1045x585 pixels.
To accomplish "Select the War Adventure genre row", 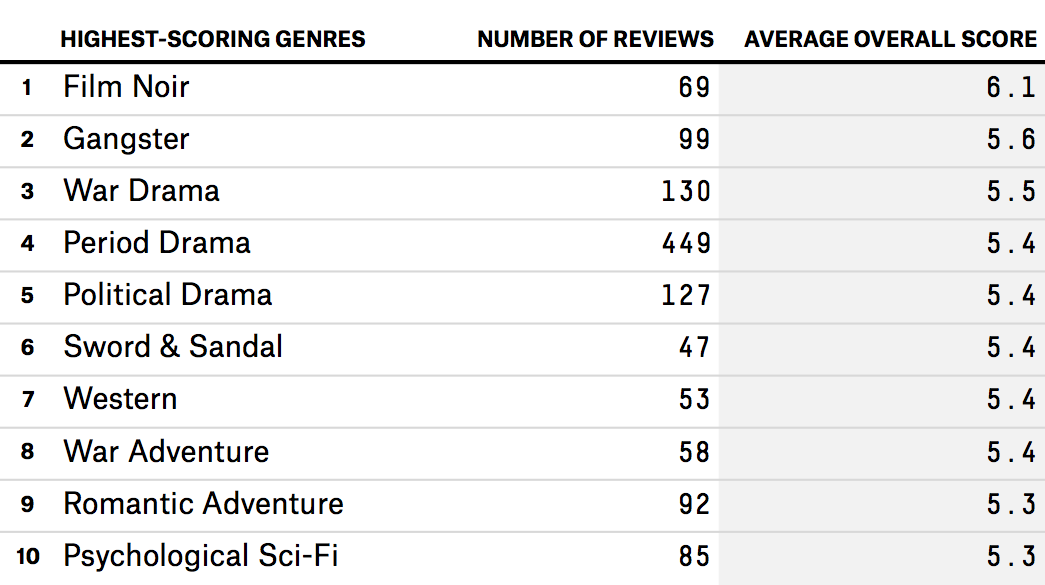I will (x=166, y=451).
